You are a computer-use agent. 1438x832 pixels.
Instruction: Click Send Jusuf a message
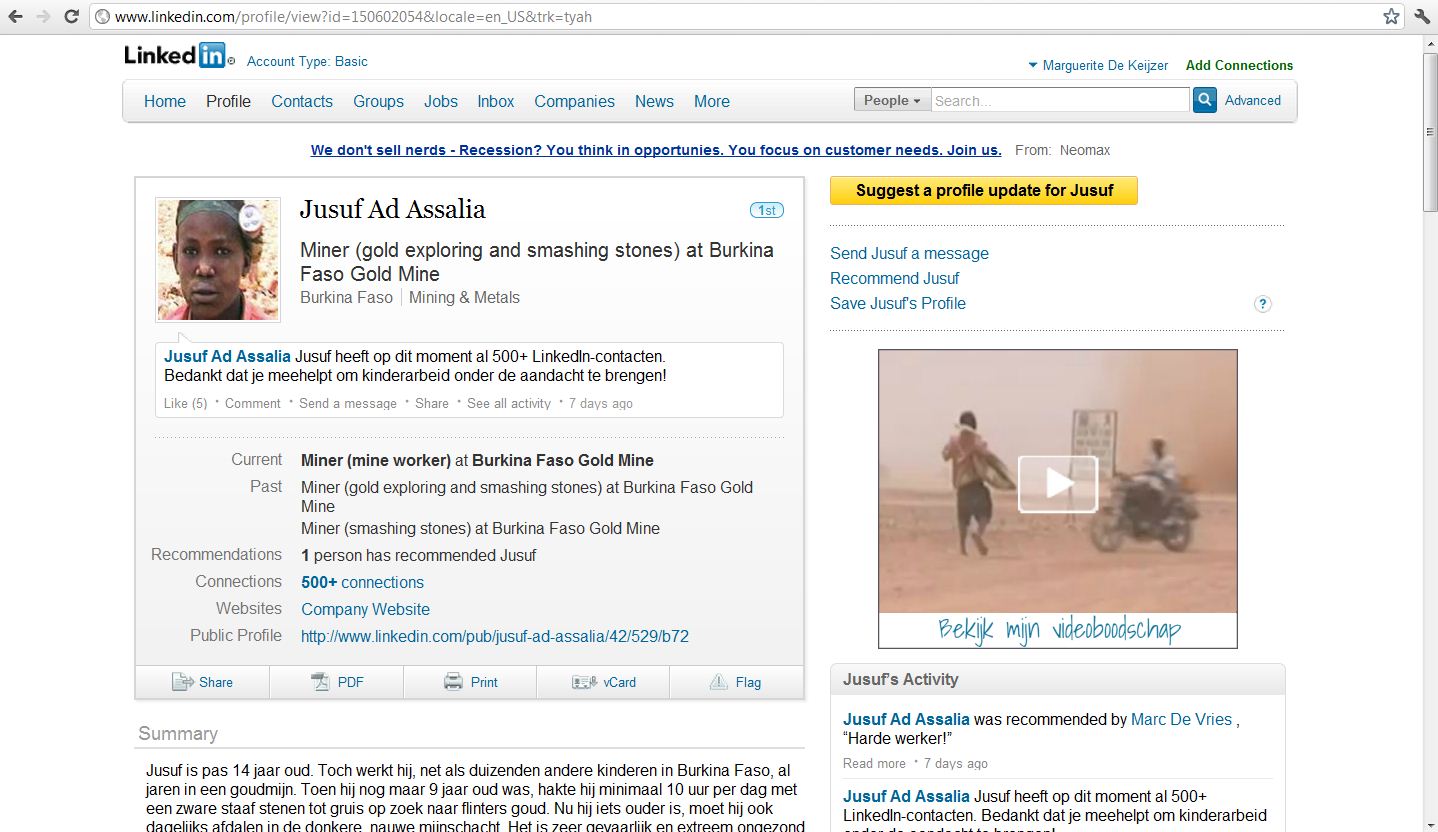pos(909,253)
